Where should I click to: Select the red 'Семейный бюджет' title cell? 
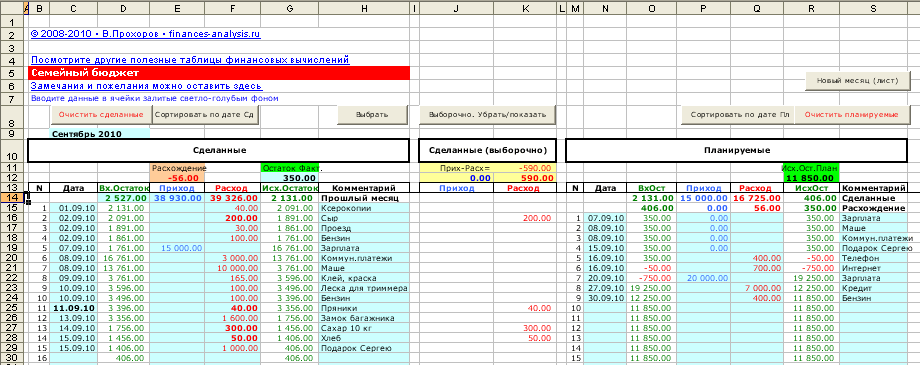click(219, 73)
